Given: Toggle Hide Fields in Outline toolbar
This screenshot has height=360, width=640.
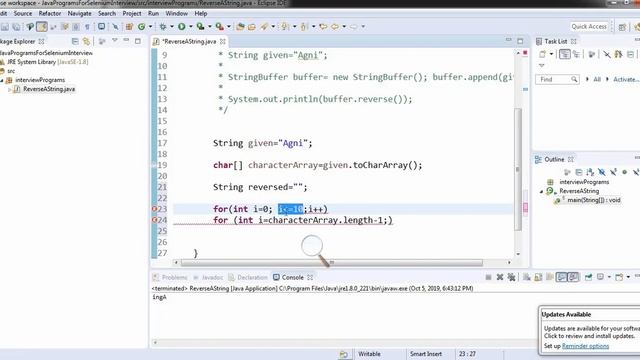Looking at the screenshot, I should click(602, 172).
